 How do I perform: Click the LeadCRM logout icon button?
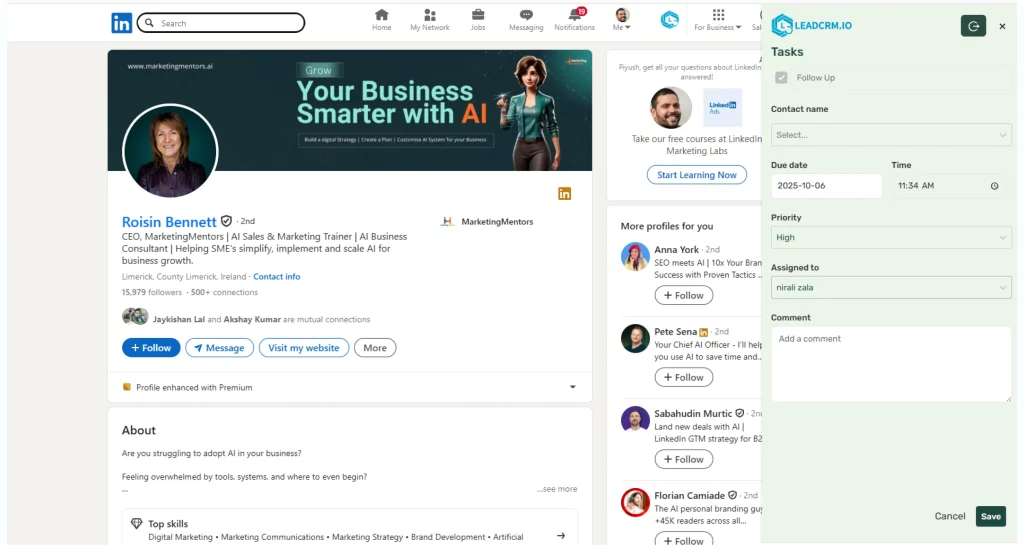[973, 26]
